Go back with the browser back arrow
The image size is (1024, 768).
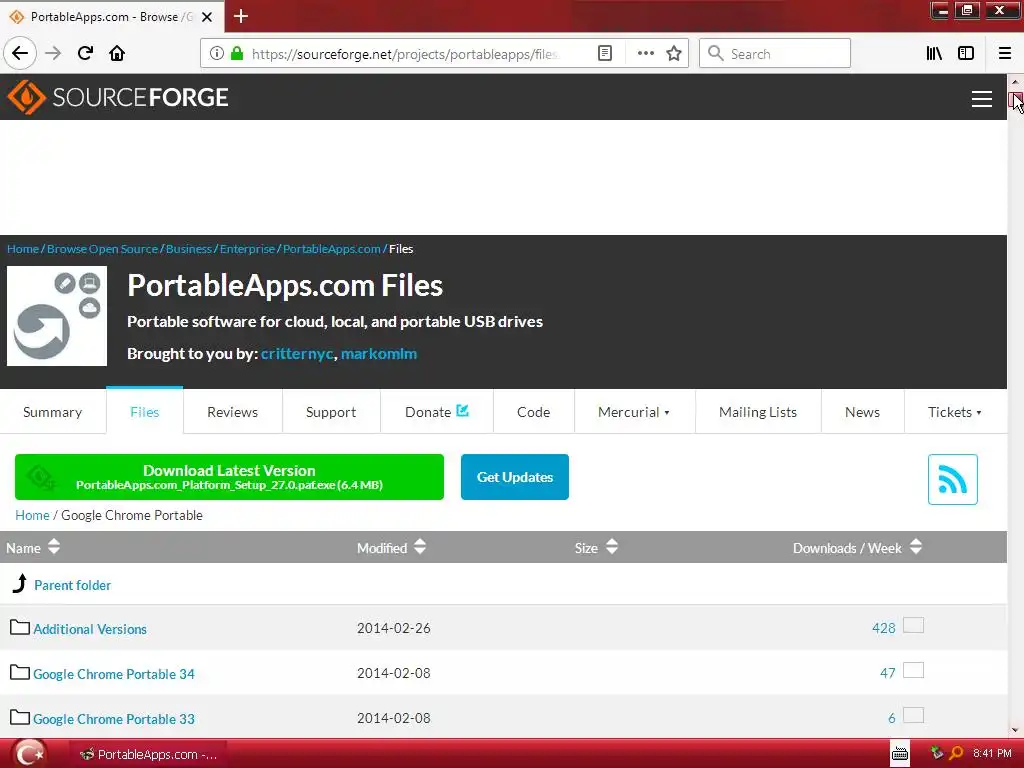point(20,53)
